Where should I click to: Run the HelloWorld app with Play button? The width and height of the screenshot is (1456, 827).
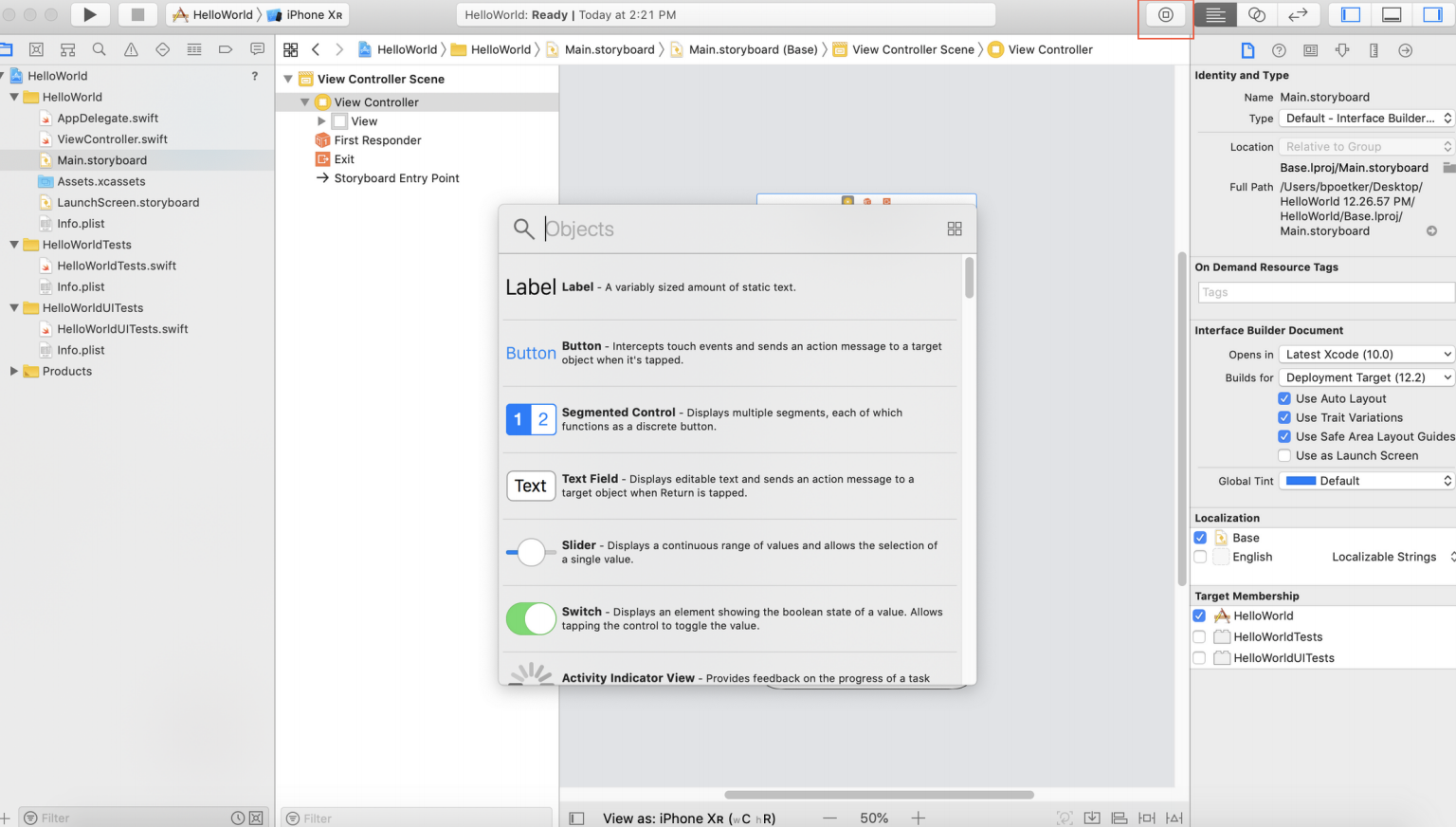coord(90,14)
